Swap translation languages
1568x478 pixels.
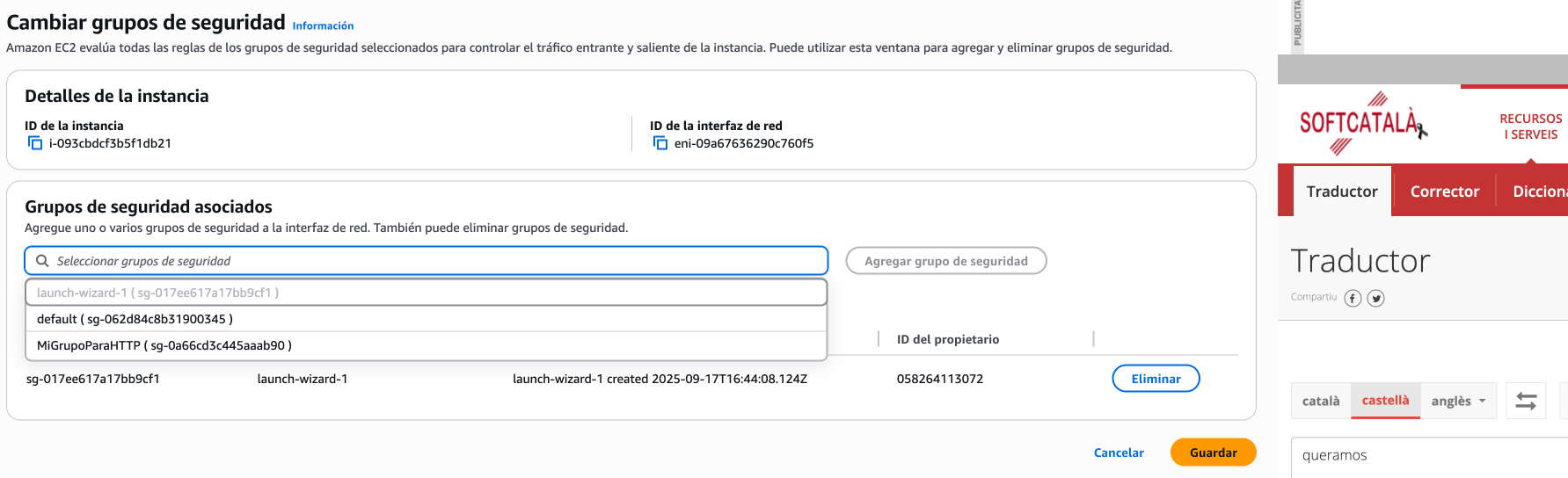coord(1526,402)
